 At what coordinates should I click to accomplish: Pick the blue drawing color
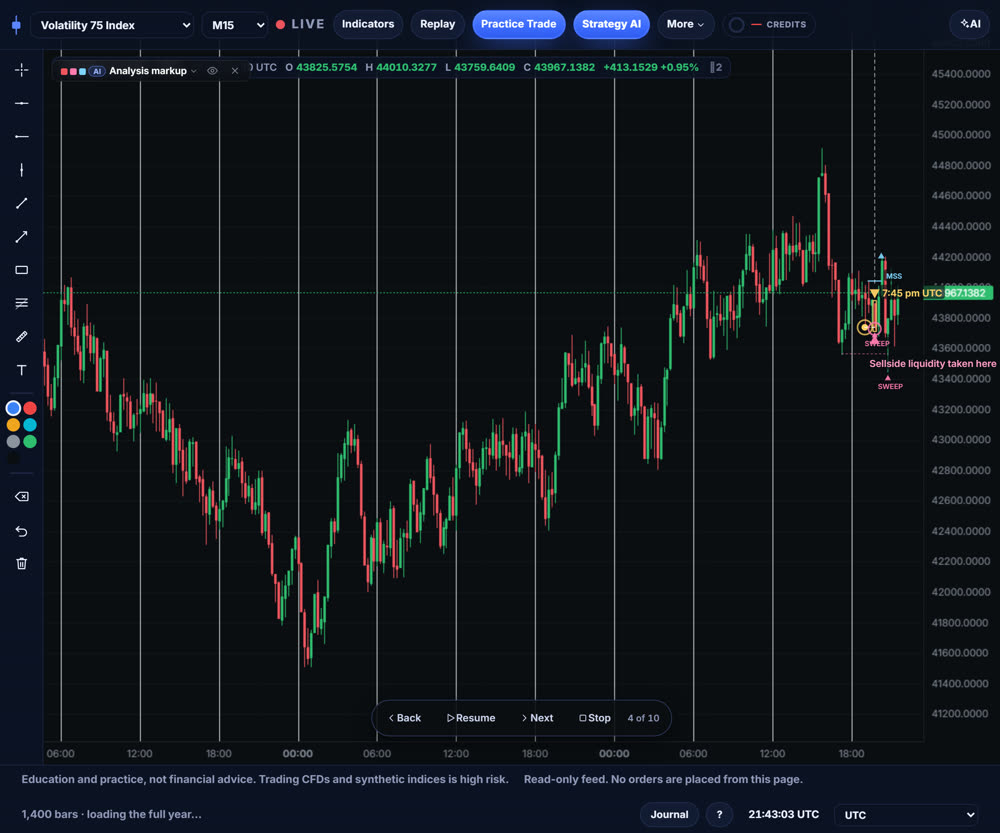point(13,408)
